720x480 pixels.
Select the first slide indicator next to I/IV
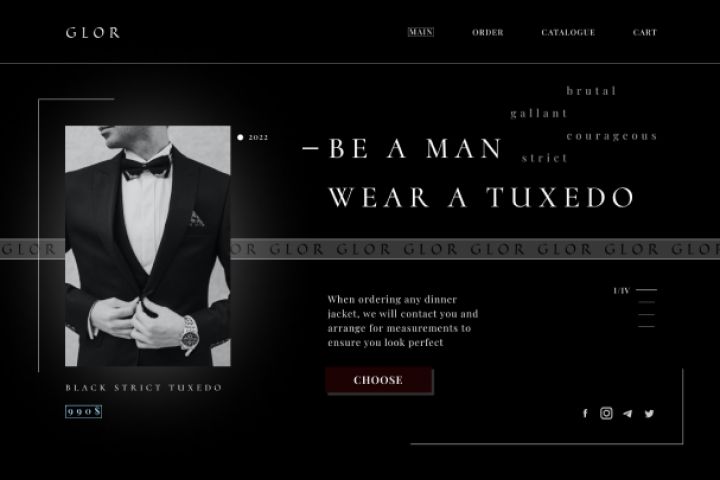647,290
